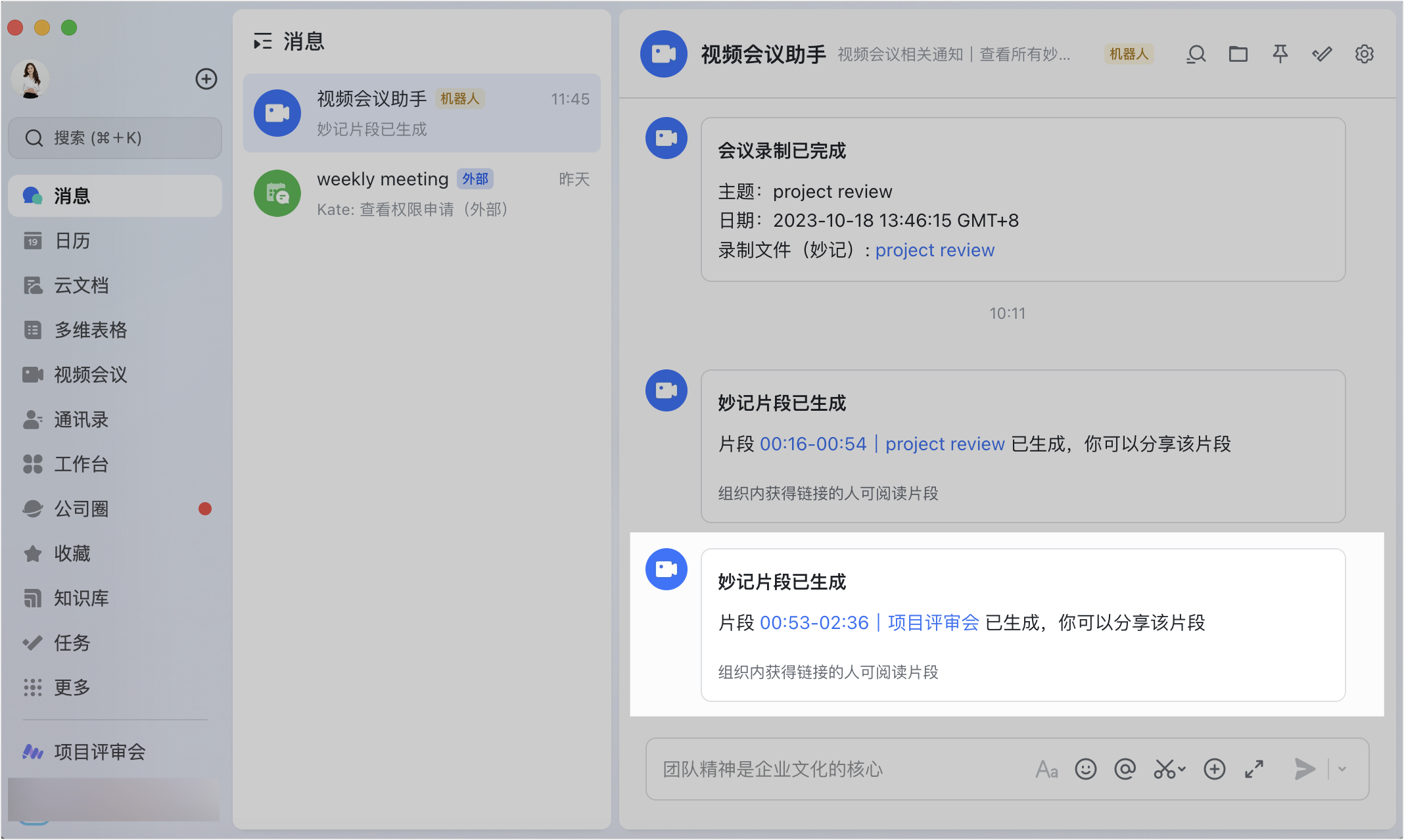Open 公司圈 in the sidebar
This screenshot has height=840, width=1404.
pyautogui.click(x=115, y=509)
